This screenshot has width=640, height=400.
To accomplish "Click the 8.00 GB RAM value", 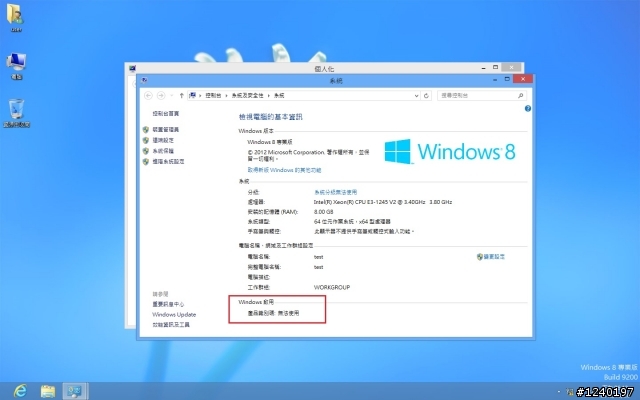I will tap(324, 212).
